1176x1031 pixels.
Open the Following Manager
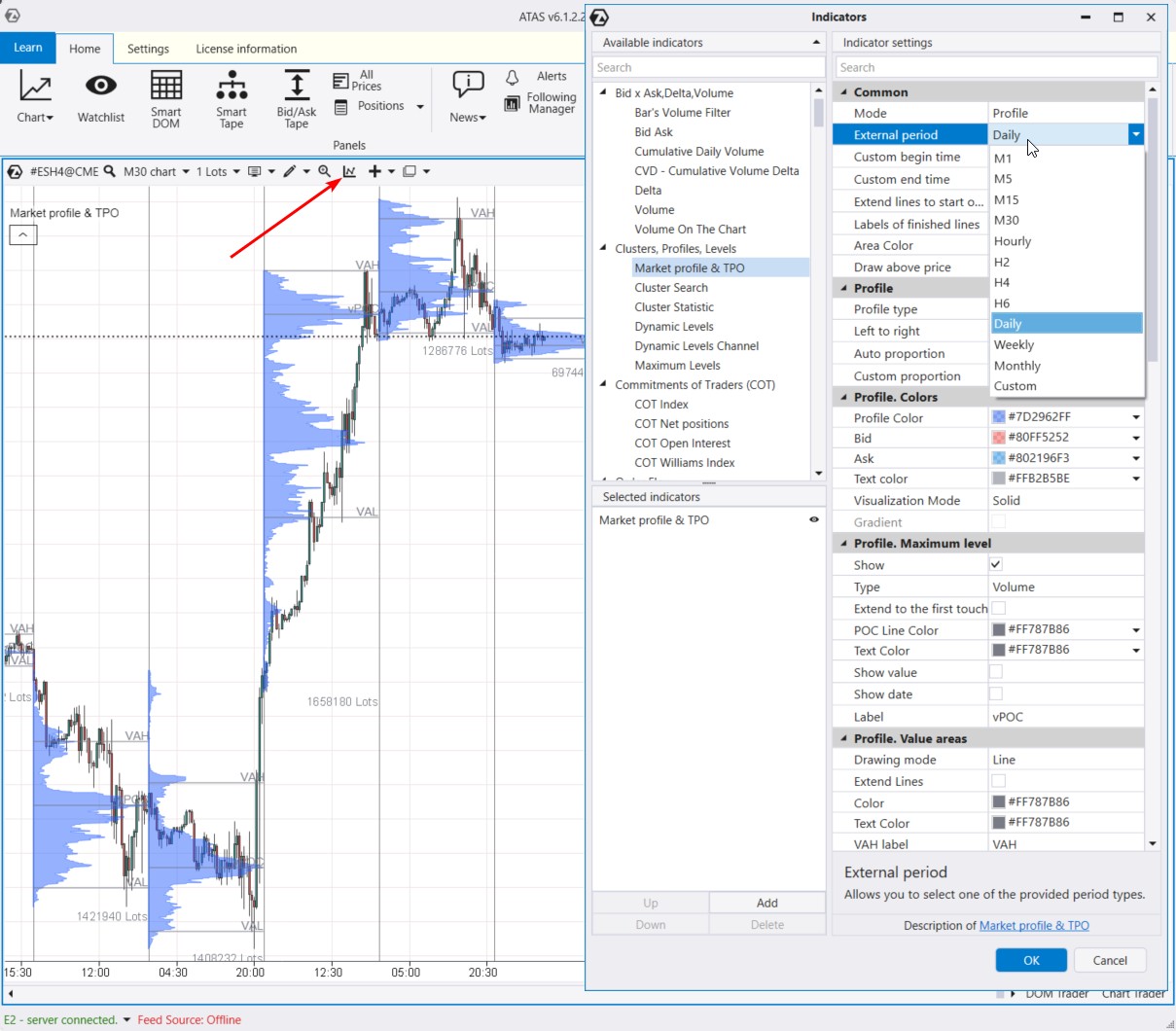(513, 102)
